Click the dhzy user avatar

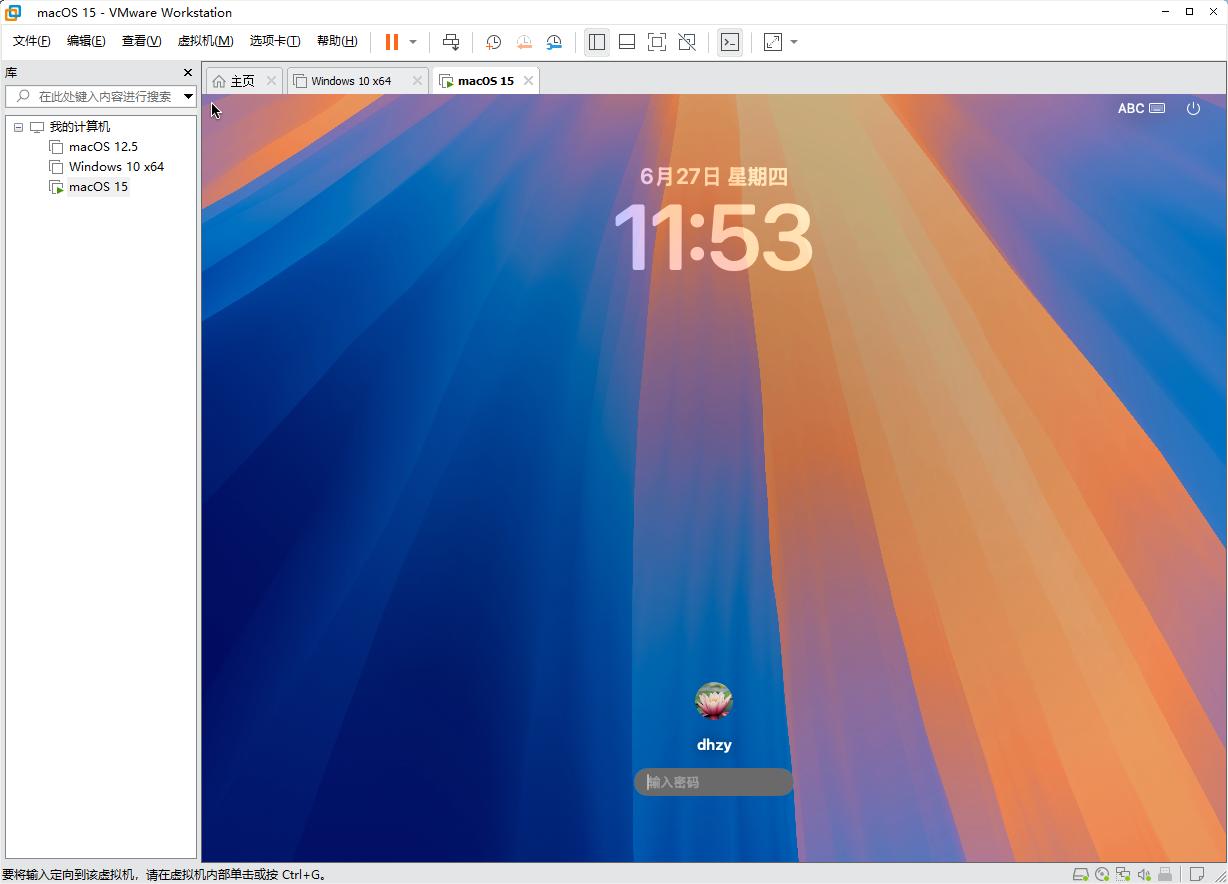714,701
